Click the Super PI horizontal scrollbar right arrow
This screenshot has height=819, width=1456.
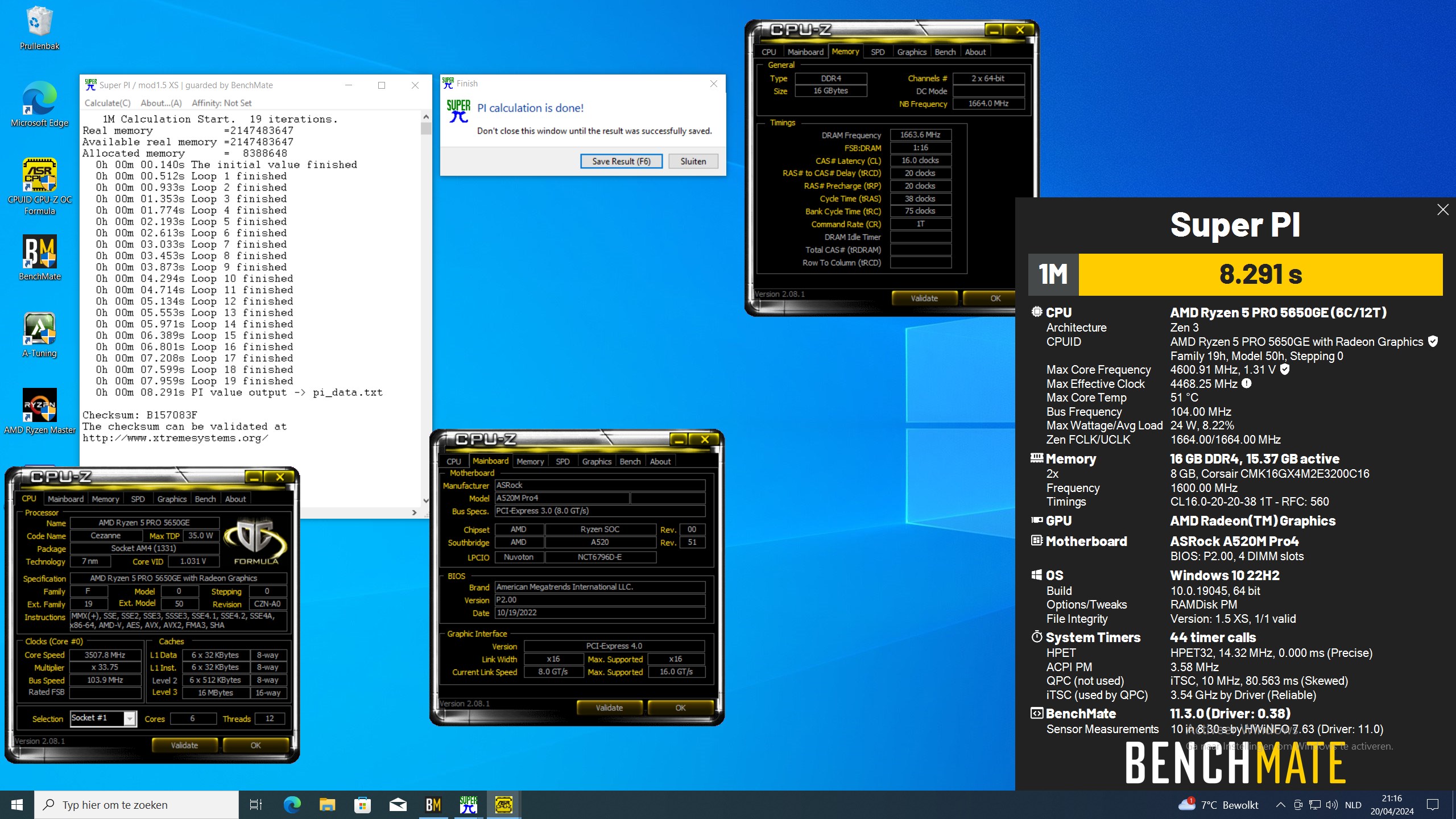(414, 512)
